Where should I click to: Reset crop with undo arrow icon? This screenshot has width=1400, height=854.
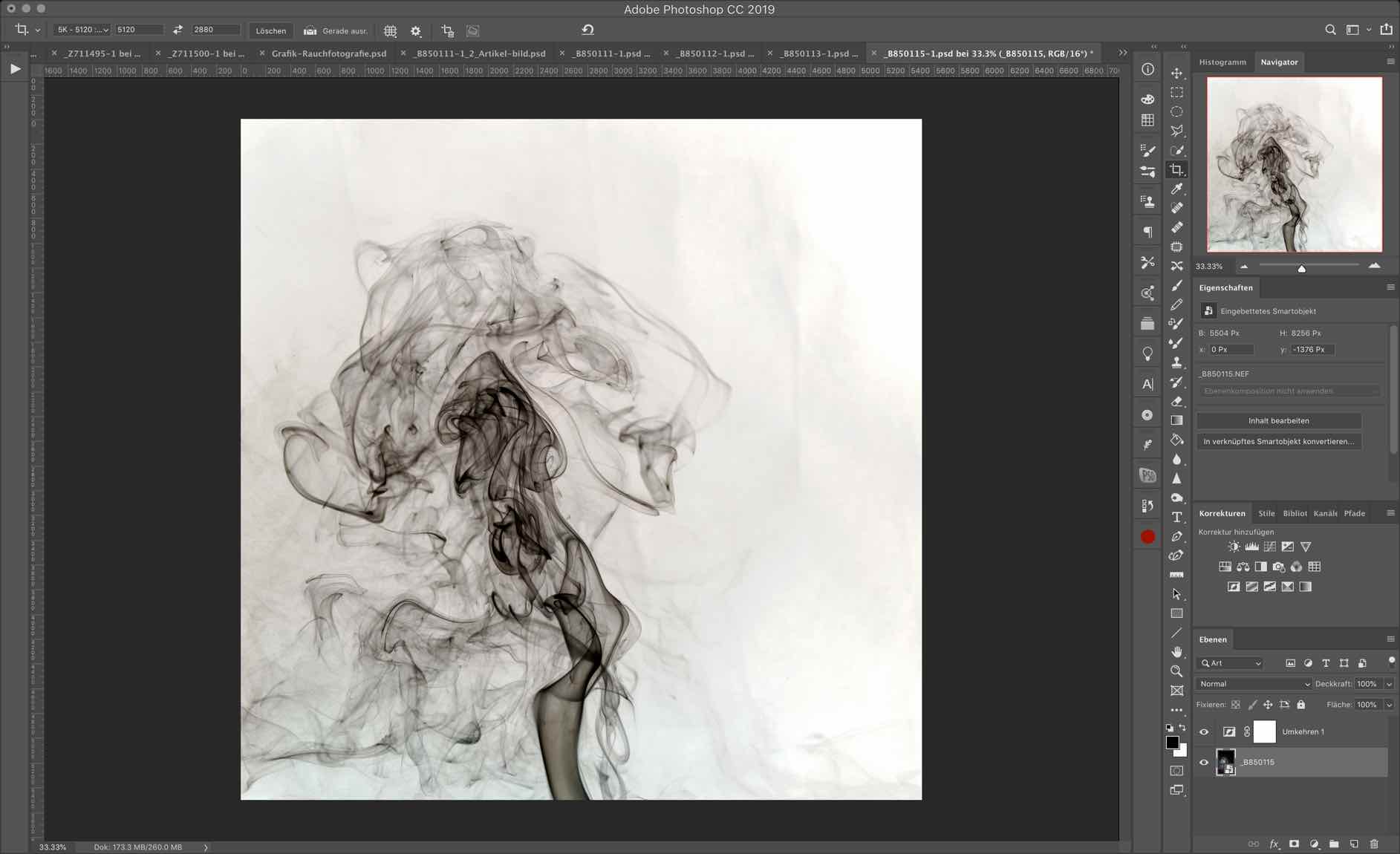pyautogui.click(x=587, y=30)
